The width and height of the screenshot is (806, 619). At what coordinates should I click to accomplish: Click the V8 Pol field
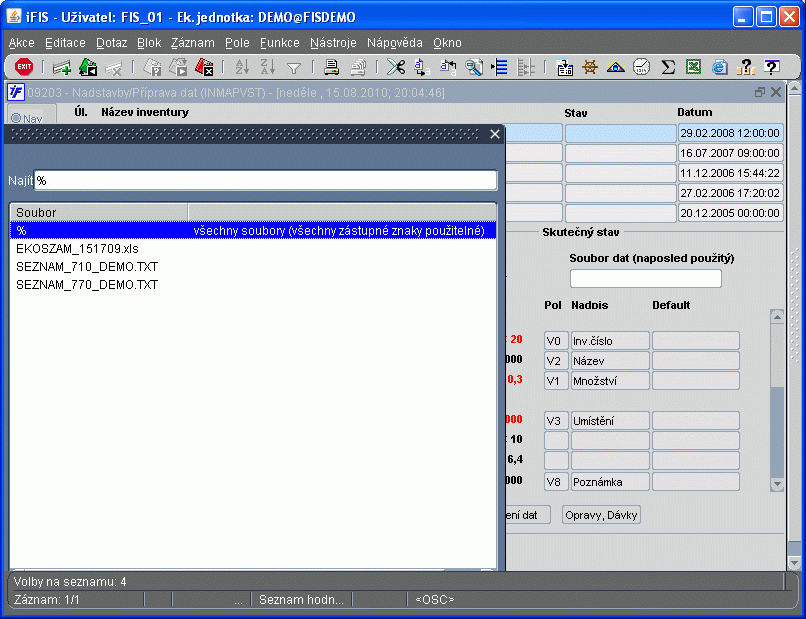556,482
